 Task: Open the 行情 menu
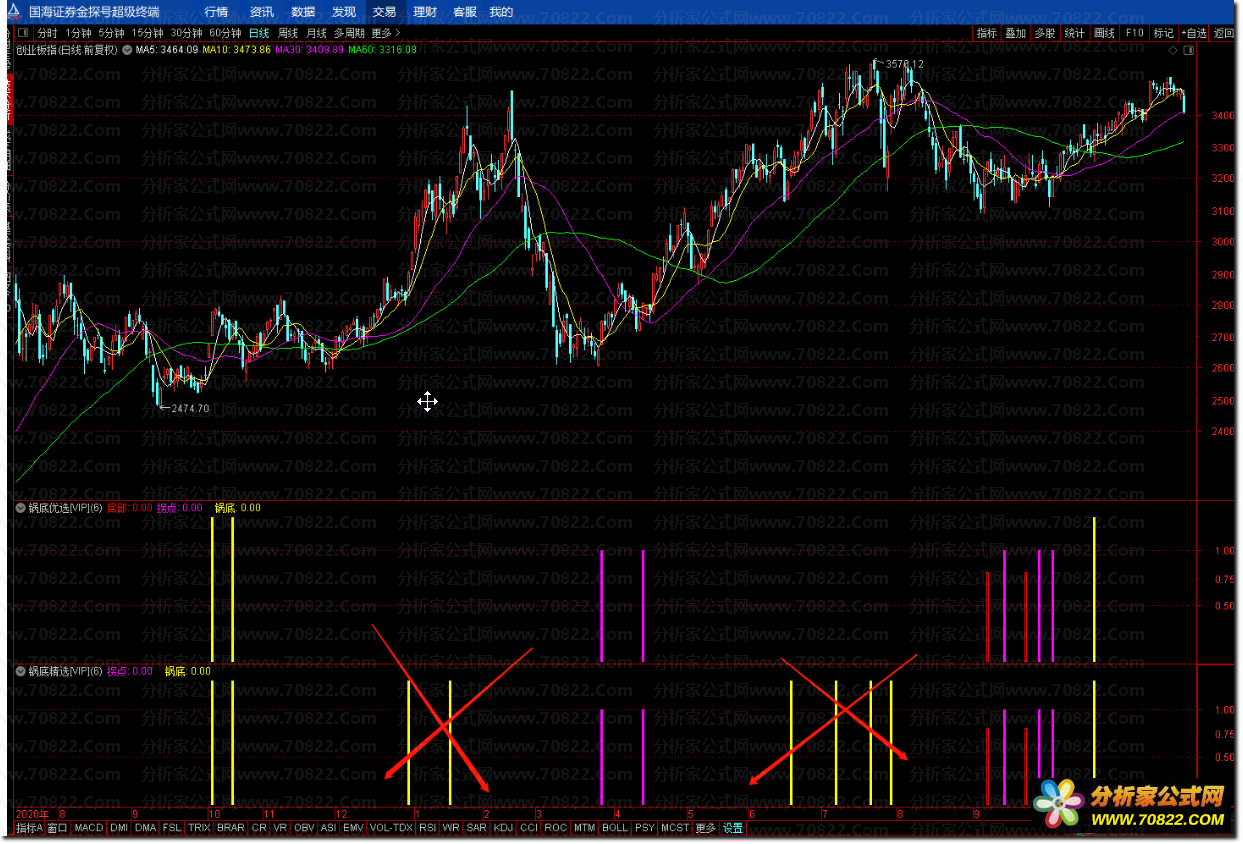[x=216, y=12]
